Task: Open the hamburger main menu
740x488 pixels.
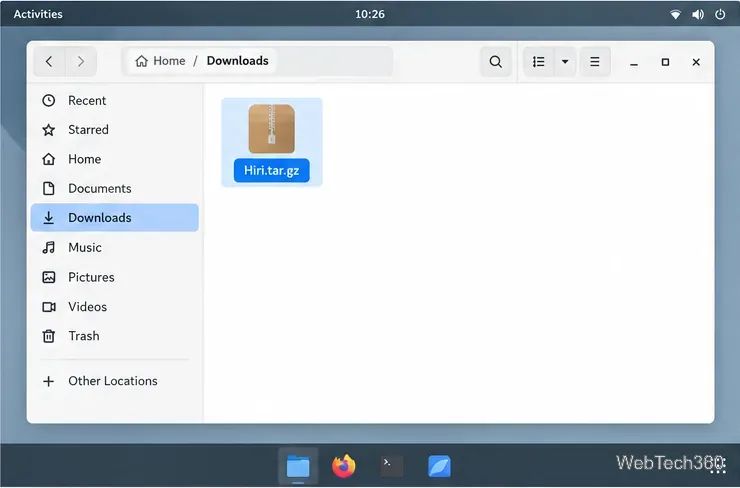Action: point(595,62)
